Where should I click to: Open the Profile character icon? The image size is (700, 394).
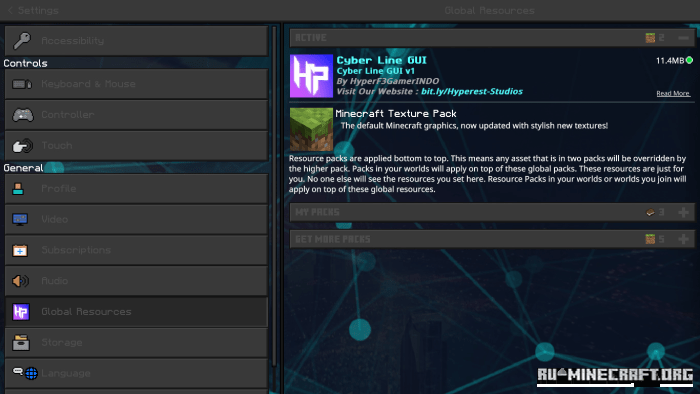coord(18,189)
